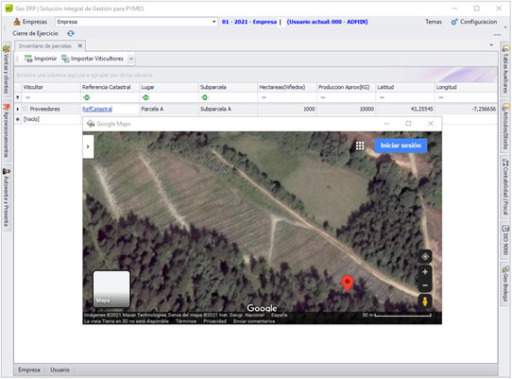Viewport: 512px width, 379px height.
Task: Click Cierre de Ejercicio
Action: coord(35,33)
